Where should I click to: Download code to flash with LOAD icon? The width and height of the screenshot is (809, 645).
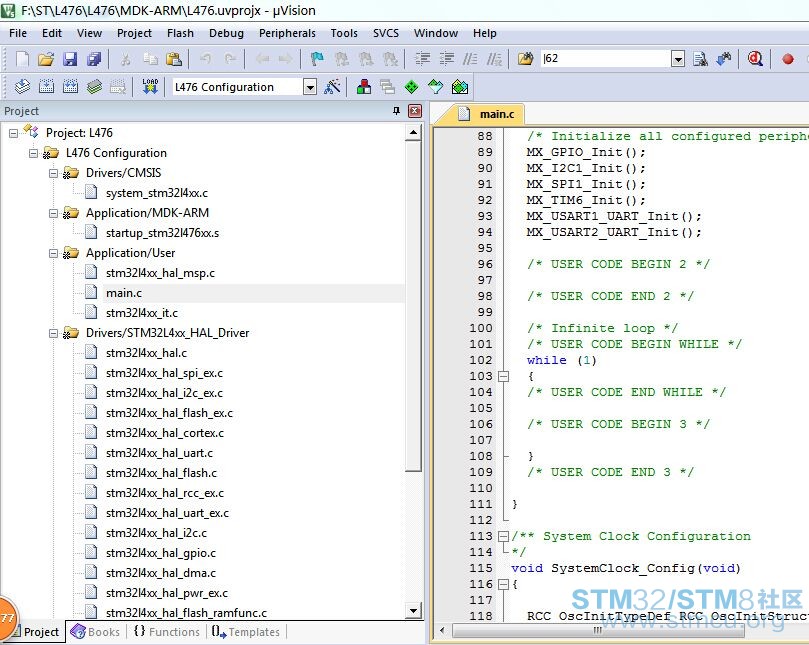[150, 87]
